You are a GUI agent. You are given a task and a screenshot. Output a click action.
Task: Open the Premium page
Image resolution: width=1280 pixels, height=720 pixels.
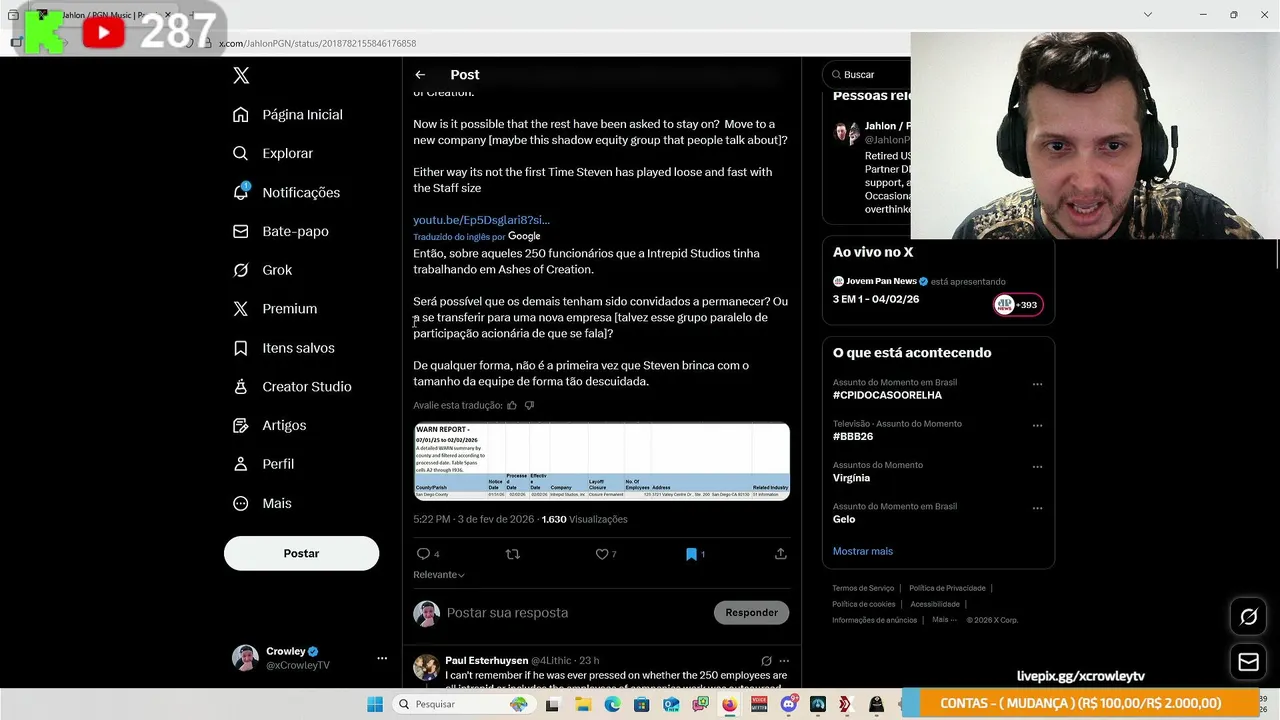pyautogui.click(x=275, y=309)
